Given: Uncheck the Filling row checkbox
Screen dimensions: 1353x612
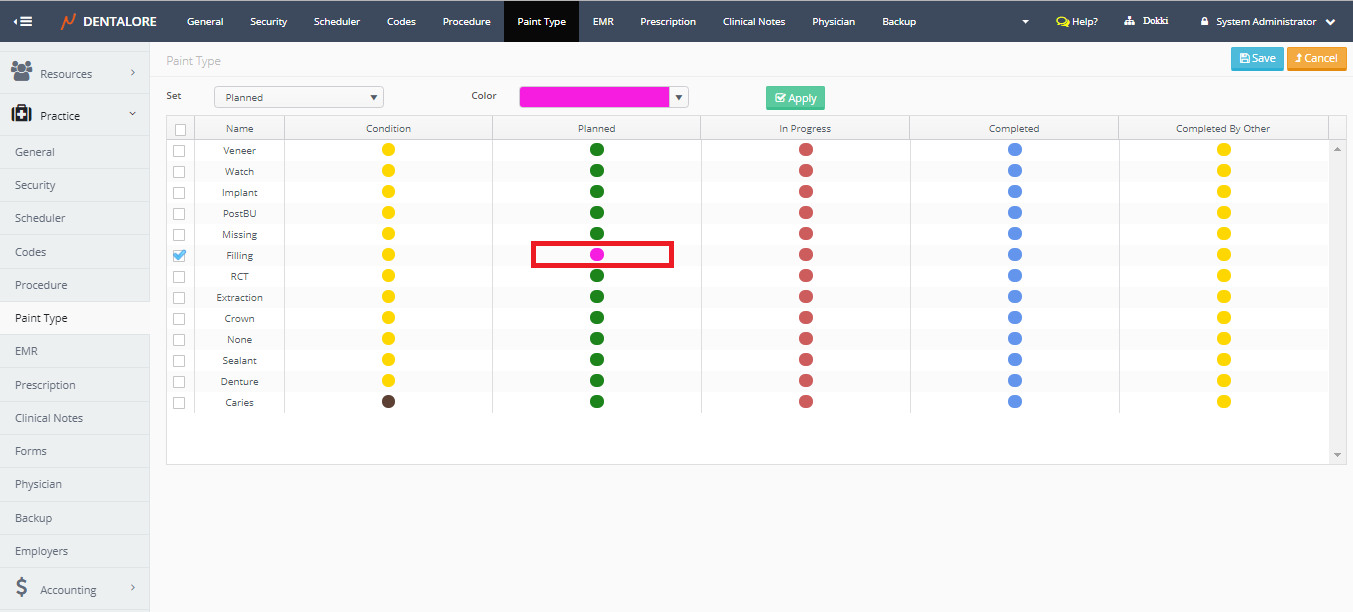Looking at the screenshot, I should (x=180, y=255).
